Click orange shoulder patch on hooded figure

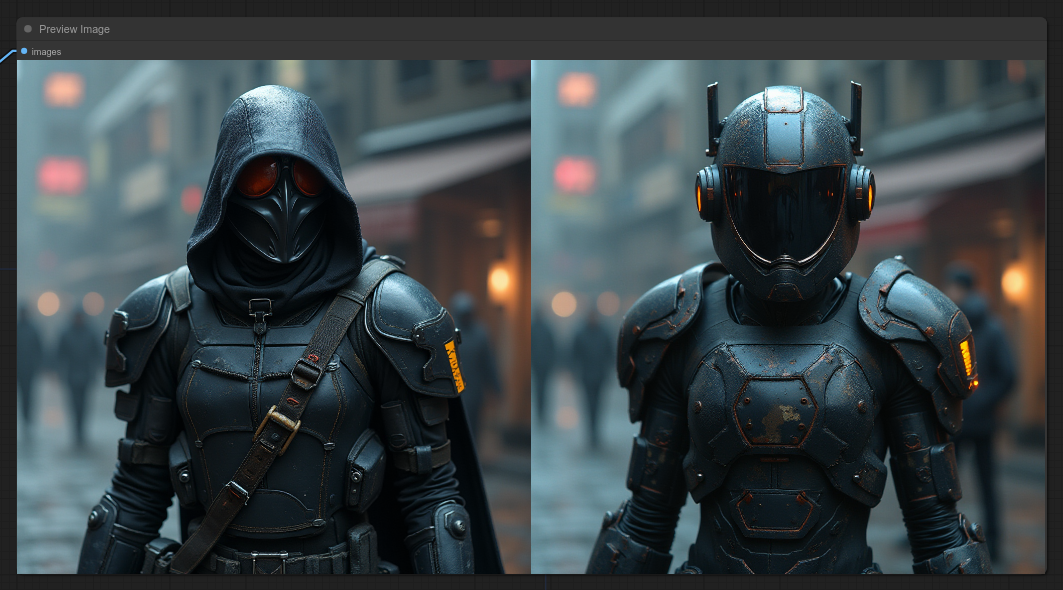tap(454, 365)
